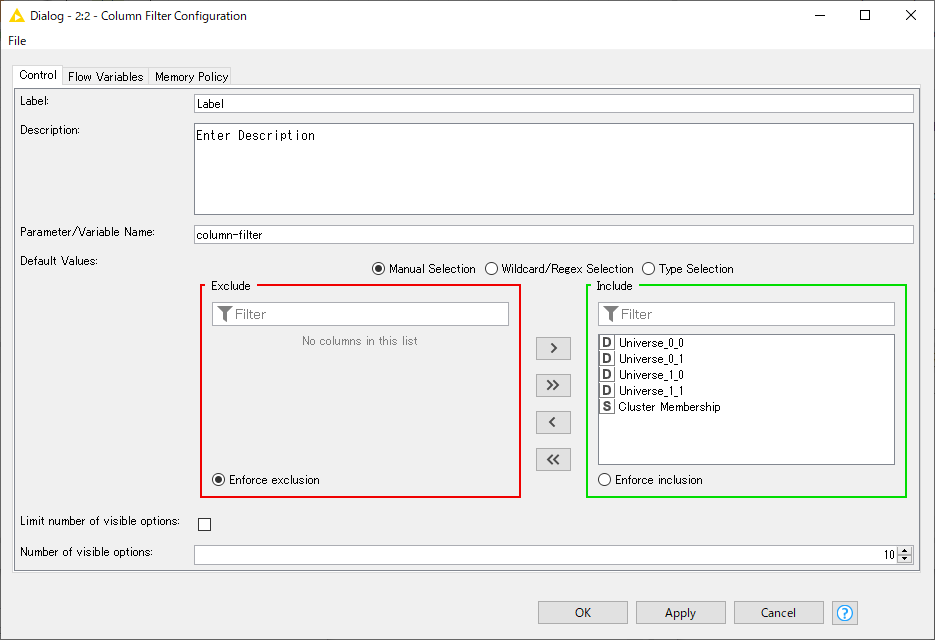Select the Enforce exclusion option
This screenshot has width=935, height=640.
click(219, 480)
